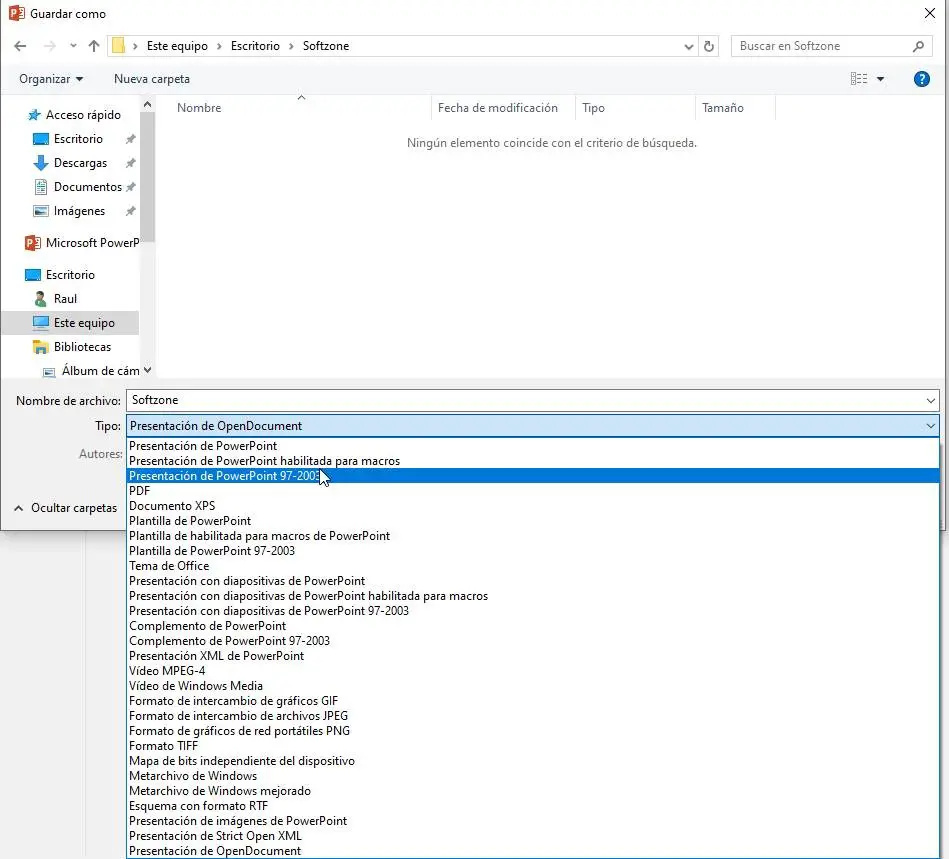
Task: Select Complemento de PowerPoint
Action: pyautogui.click(x=533, y=626)
